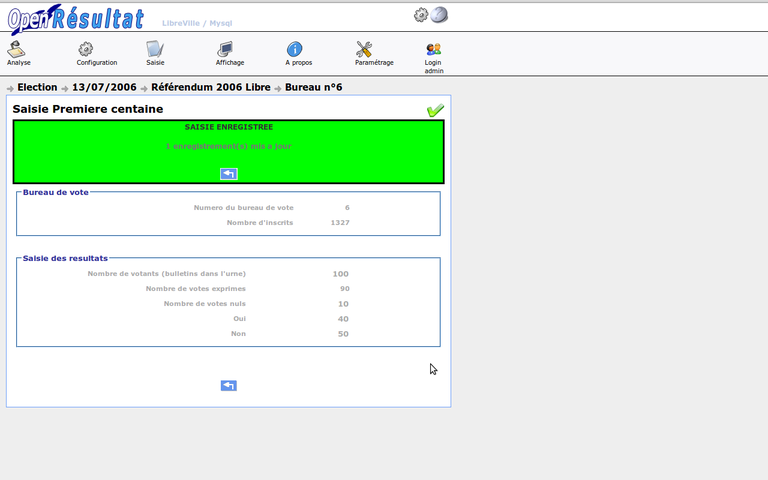The width and height of the screenshot is (768, 480).
Task: Click the return arrow inside green banner
Action: [228, 174]
